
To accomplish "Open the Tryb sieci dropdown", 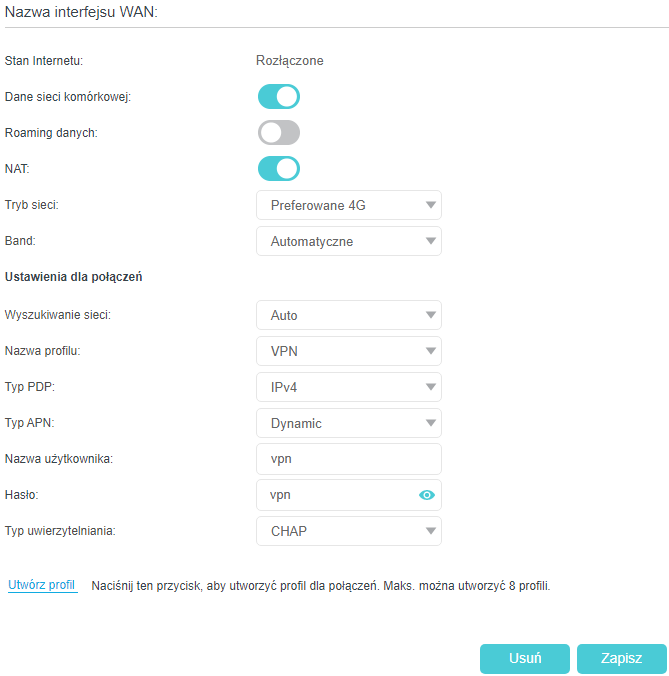I will (348, 205).
